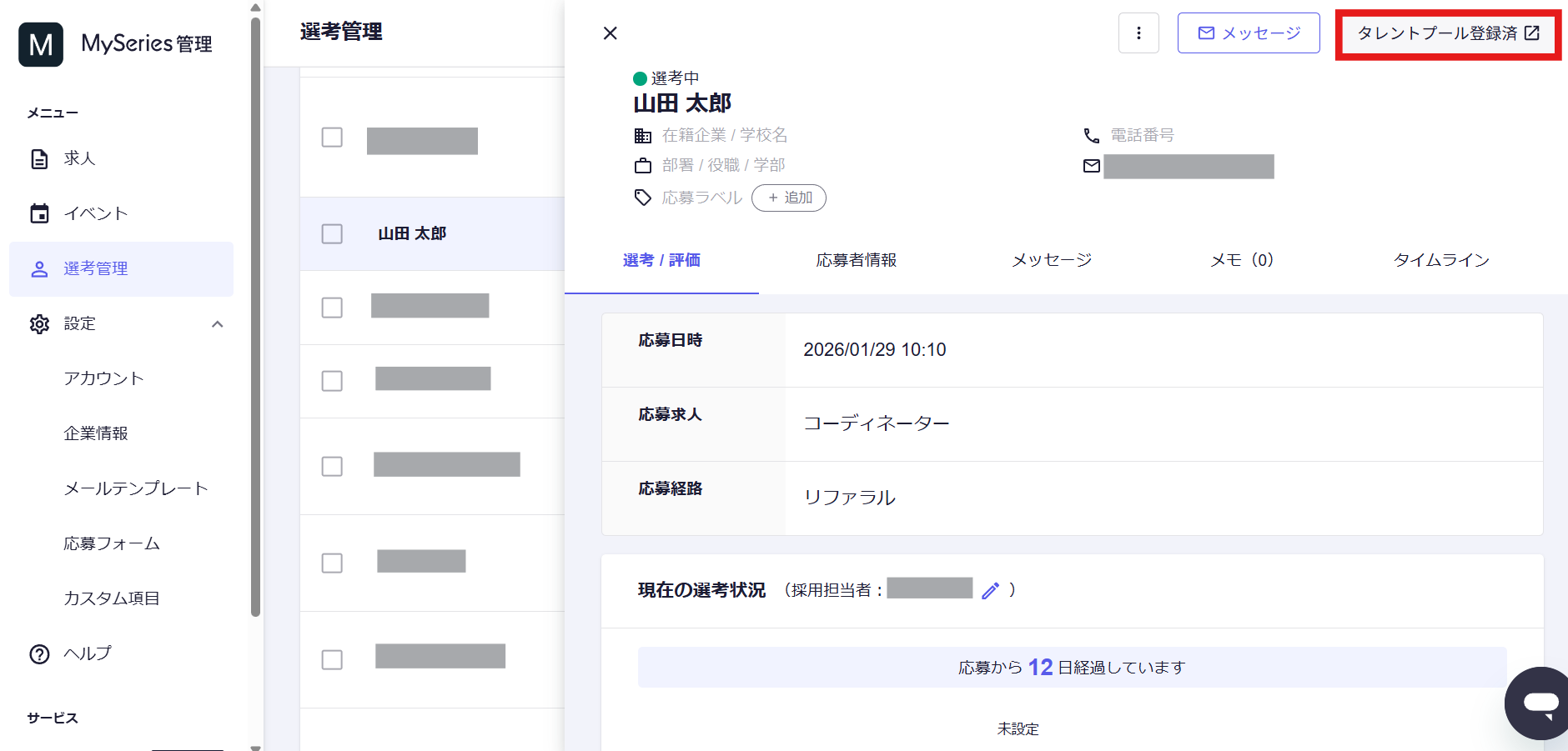Add an application label with 追加

pyautogui.click(x=788, y=198)
